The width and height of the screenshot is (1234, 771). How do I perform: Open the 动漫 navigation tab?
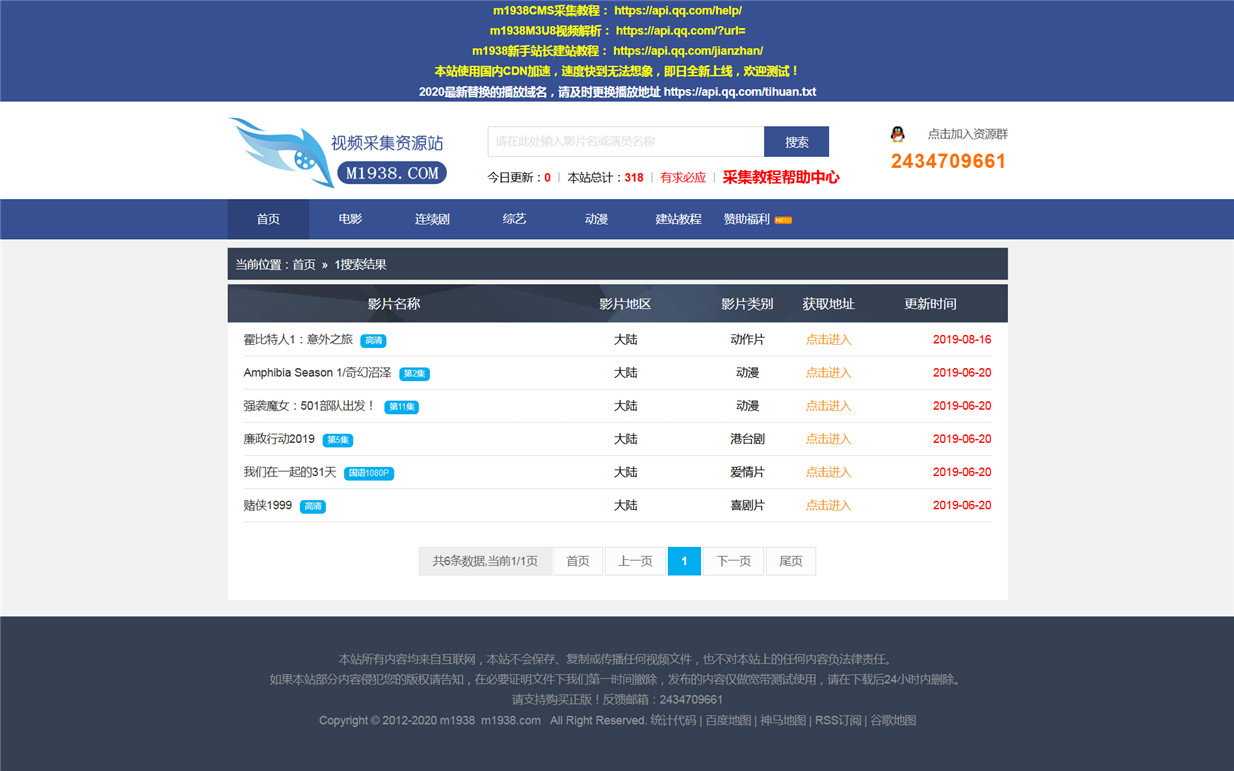596,219
